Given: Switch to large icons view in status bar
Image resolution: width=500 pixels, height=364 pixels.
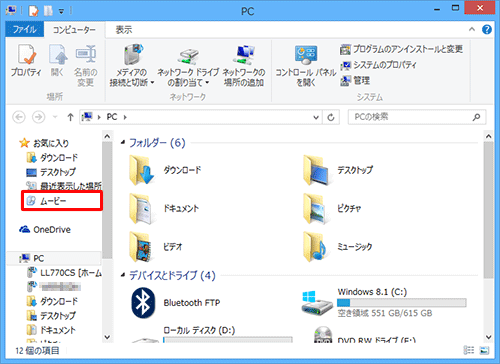Looking at the screenshot, I should click(484, 350).
